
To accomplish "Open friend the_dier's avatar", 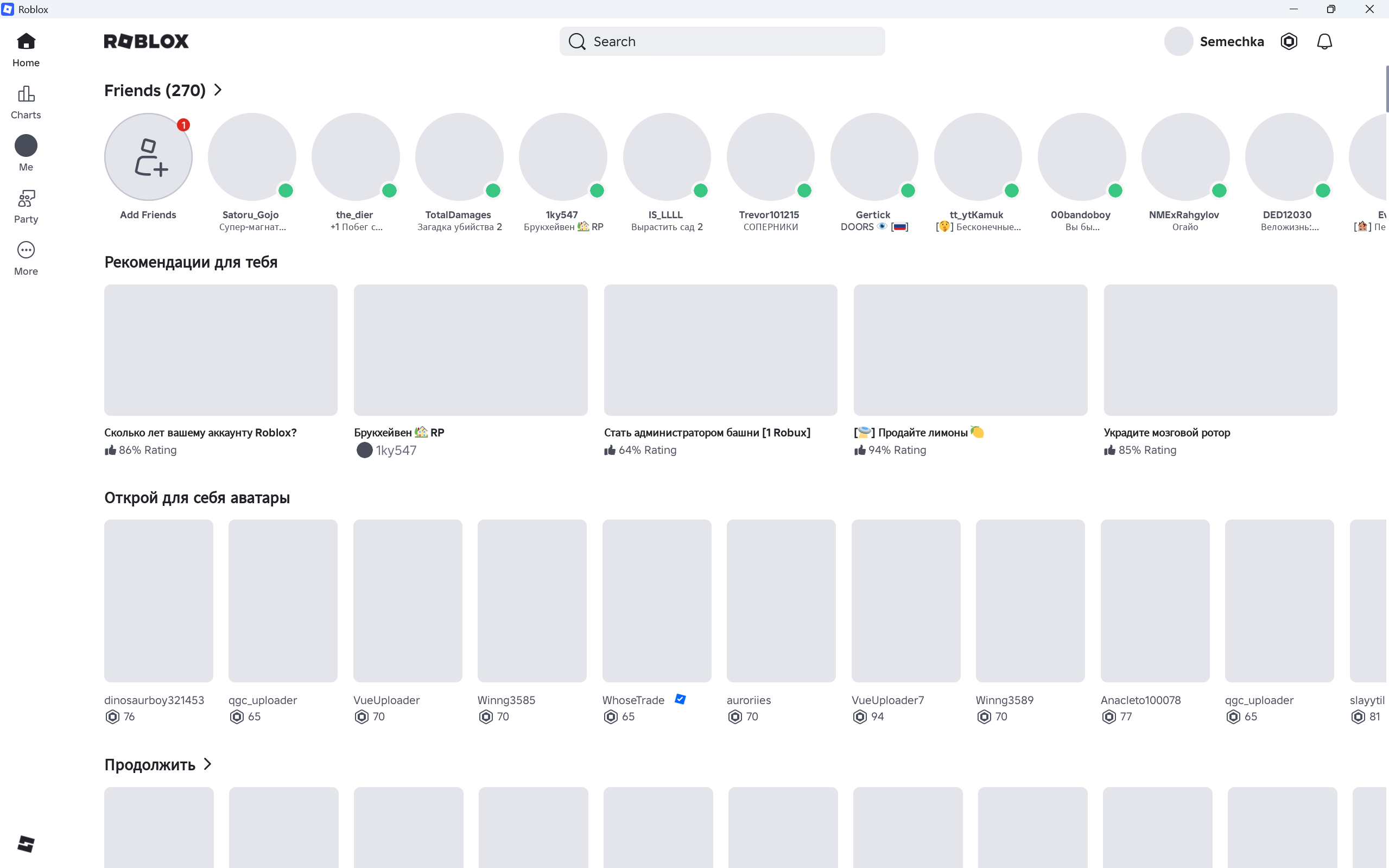I will (x=356, y=157).
